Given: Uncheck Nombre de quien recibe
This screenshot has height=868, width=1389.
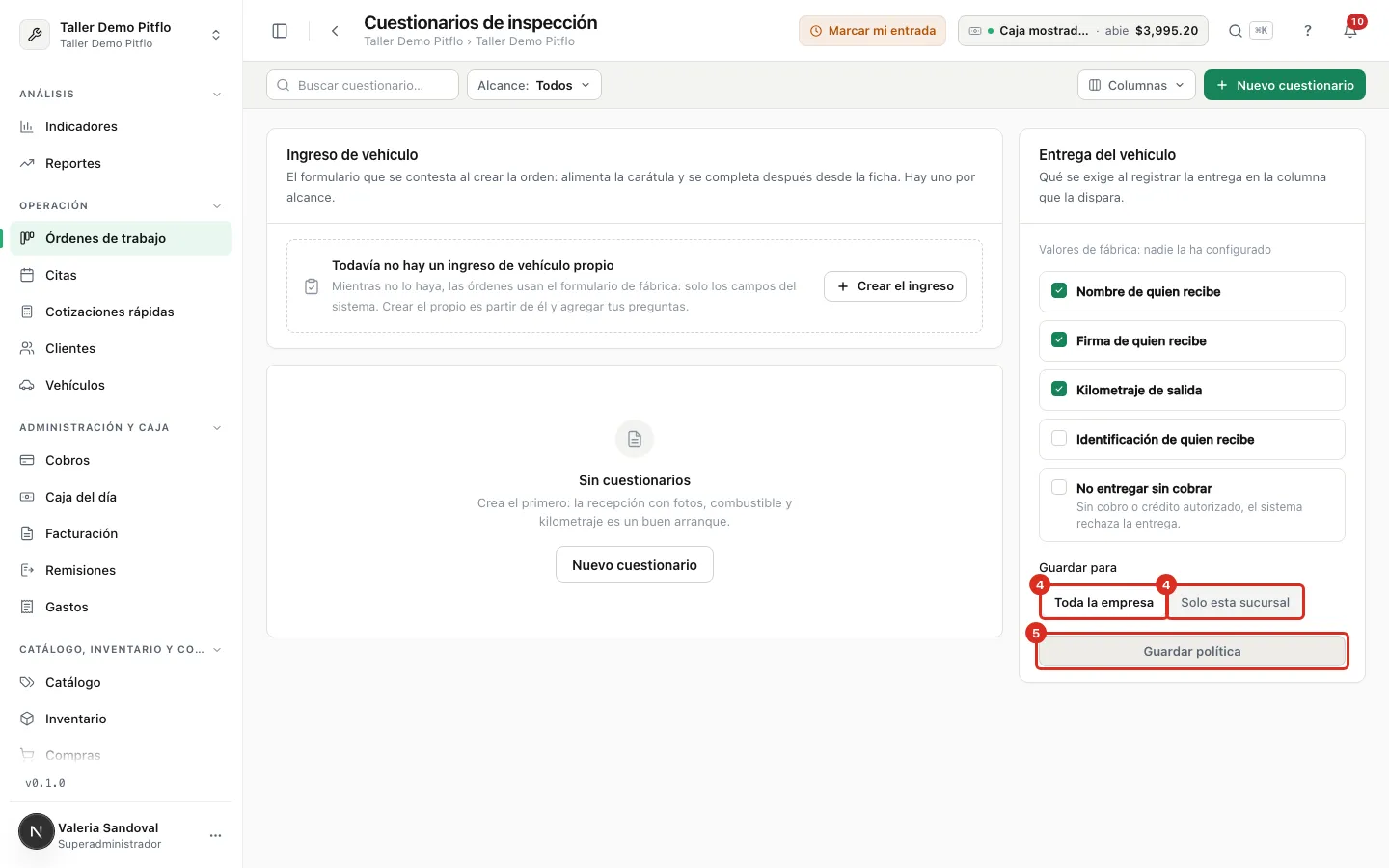Looking at the screenshot, I should pos(1059,290).
